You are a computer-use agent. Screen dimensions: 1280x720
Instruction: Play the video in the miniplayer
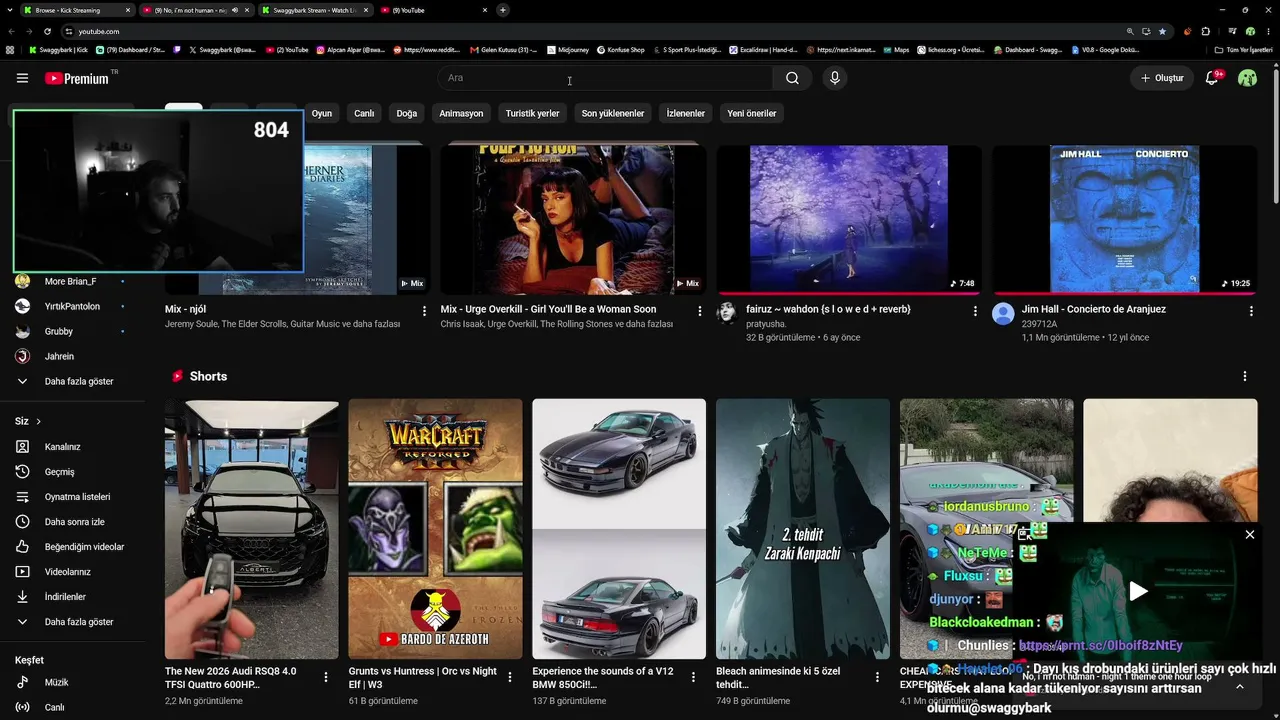pyautogui.click(x=1138, y=591)
